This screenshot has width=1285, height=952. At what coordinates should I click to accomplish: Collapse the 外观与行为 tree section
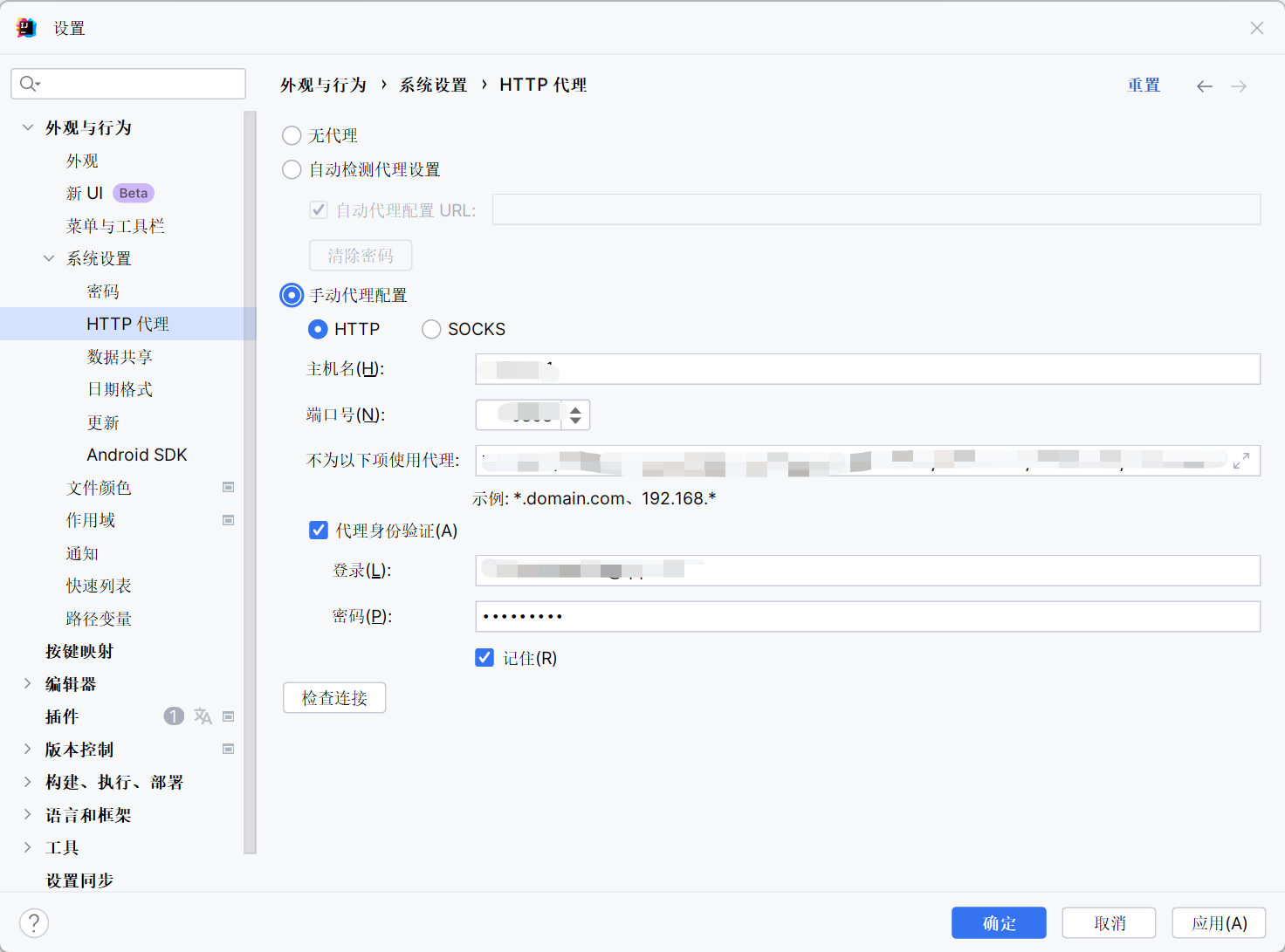[x=28, y=127]
